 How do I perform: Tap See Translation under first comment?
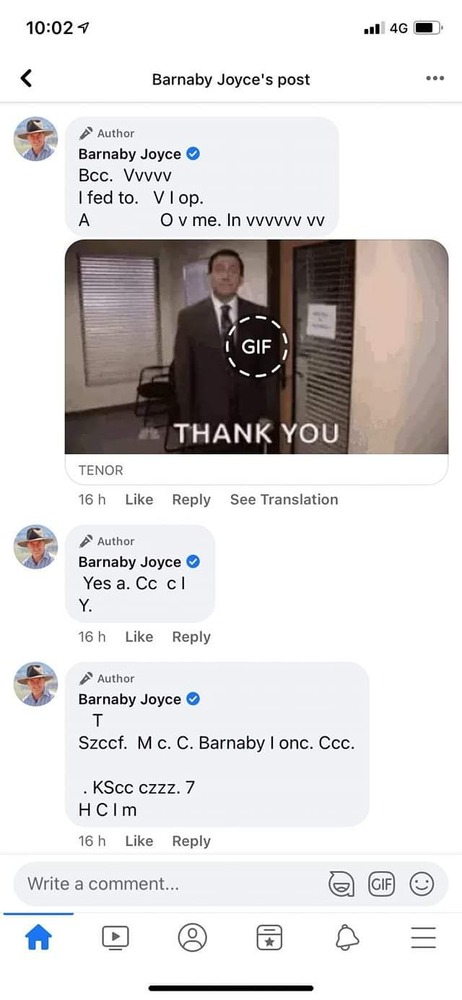coord(284,499)
